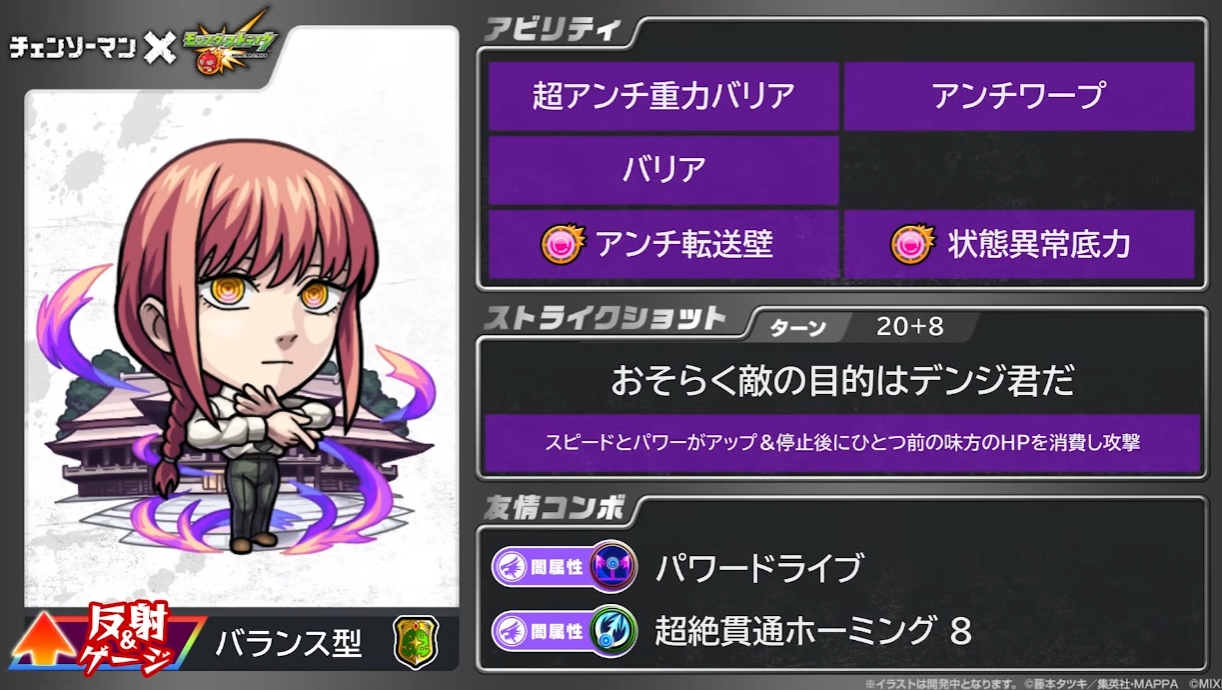1222x690 pixels.
Task: Select the バリア ability box
Action: point(664,170)
